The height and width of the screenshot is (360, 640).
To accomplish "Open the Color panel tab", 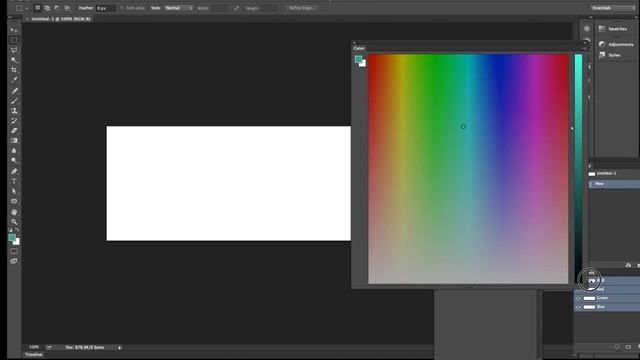I will click(359, 48).
